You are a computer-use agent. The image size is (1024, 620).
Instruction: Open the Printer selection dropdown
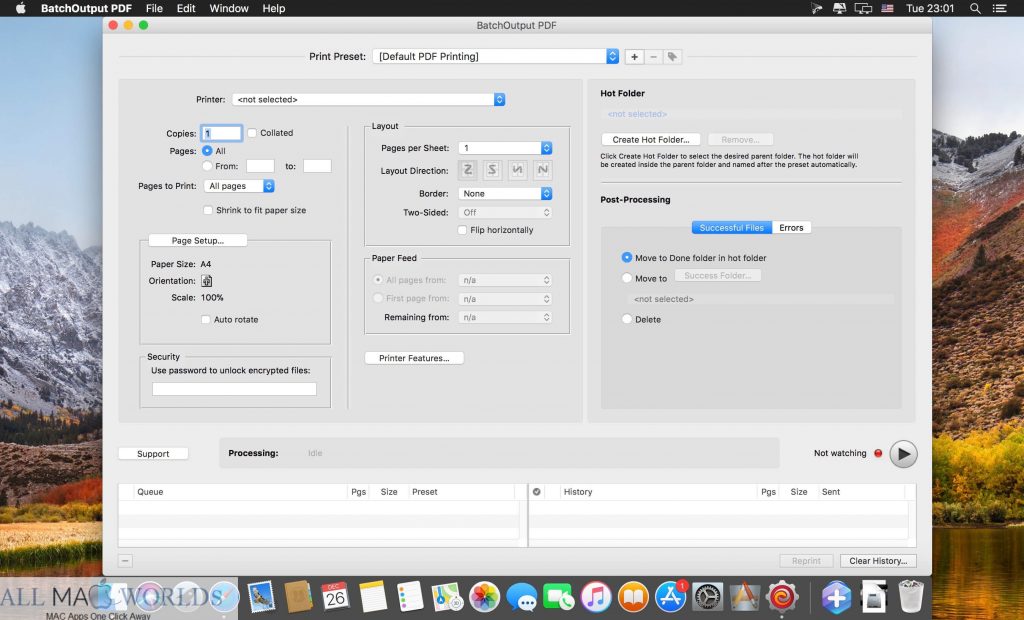[369, 99]
